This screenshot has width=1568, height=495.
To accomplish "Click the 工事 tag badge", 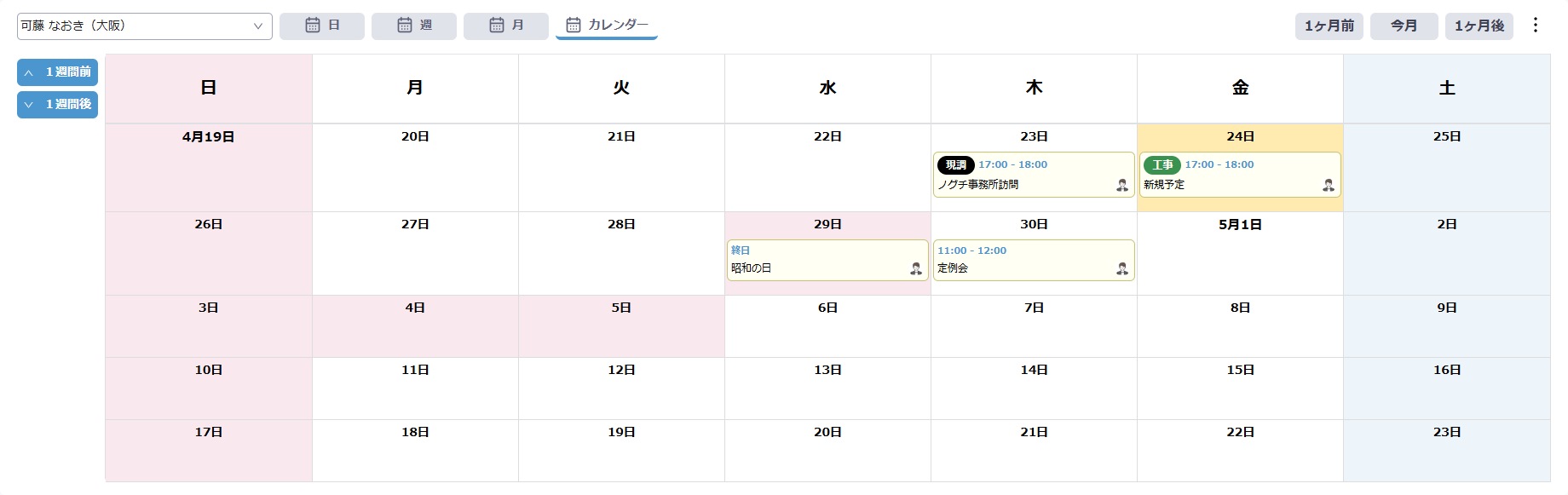I will click(x=1162, y=165).
